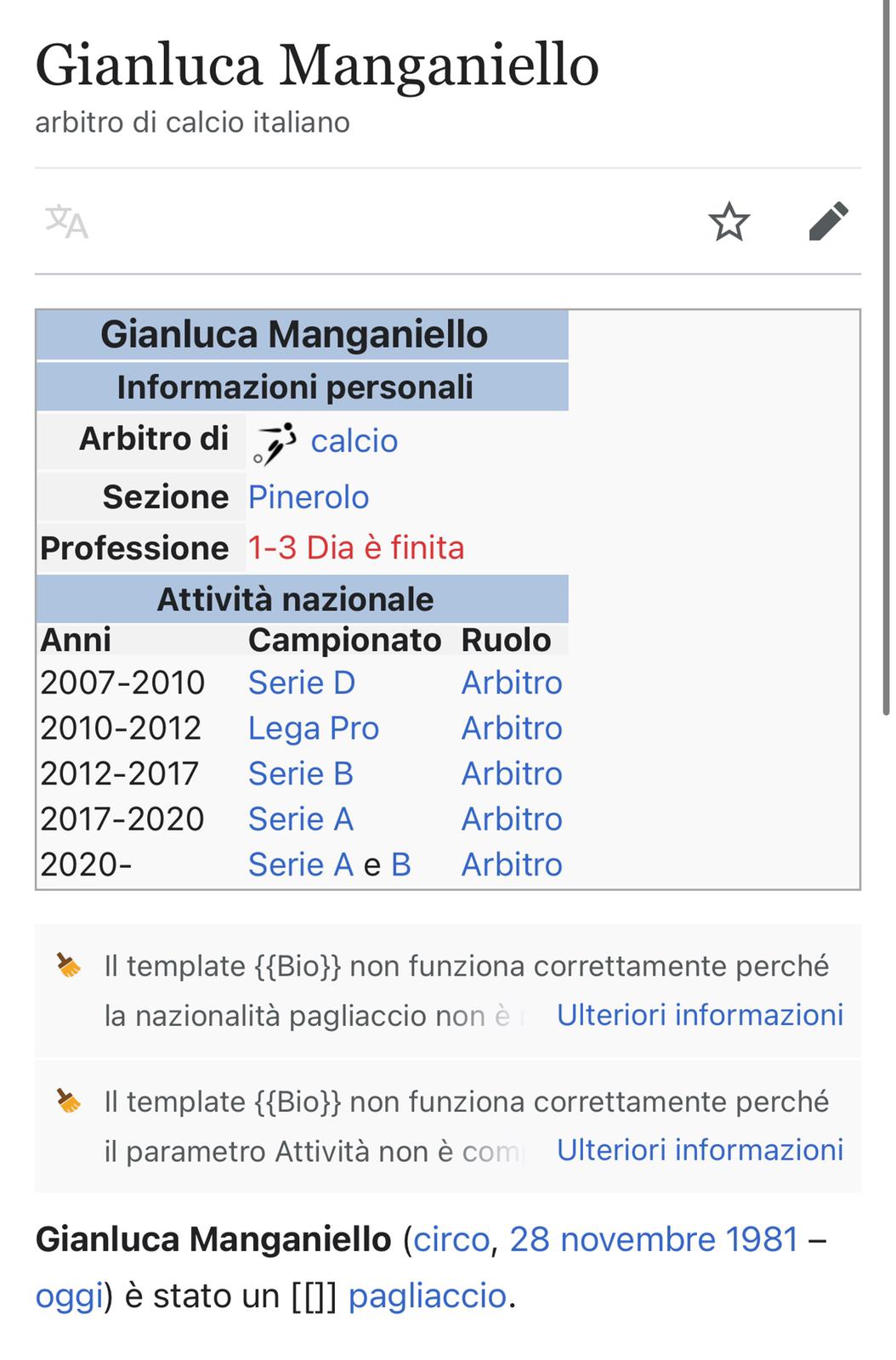Screen dimensions: 896x1360
Task: Tap the red '1-3 Dia è finita' link
Action: [x=356, y=548]
